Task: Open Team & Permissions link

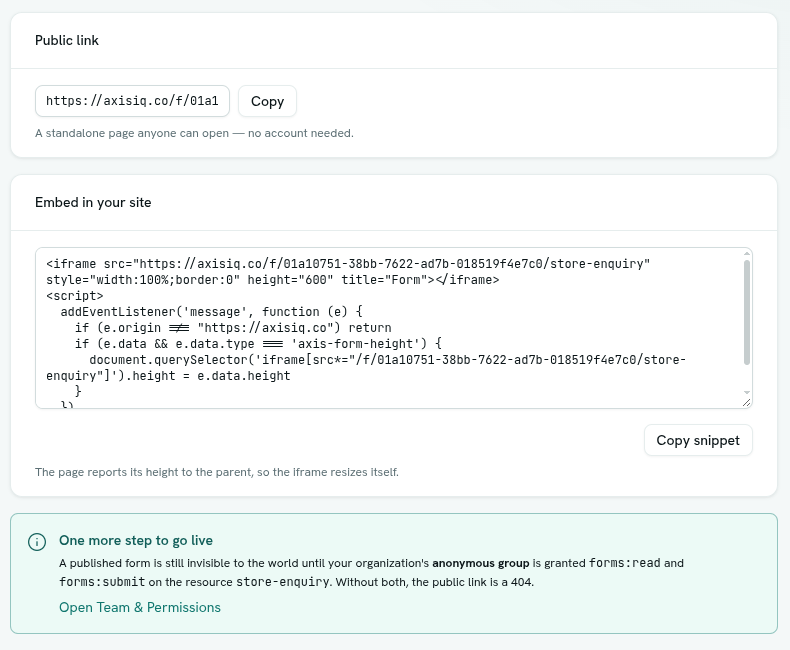Action: [140, 607]
